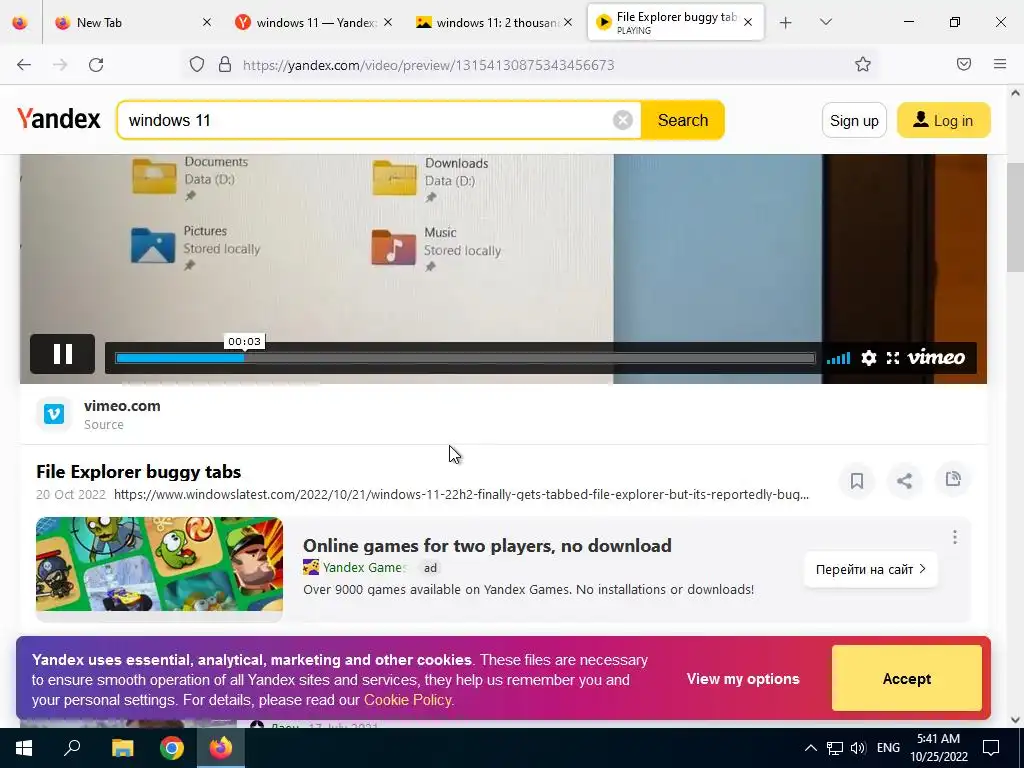Open the vimeo.com source link

(x=122, y=406)
